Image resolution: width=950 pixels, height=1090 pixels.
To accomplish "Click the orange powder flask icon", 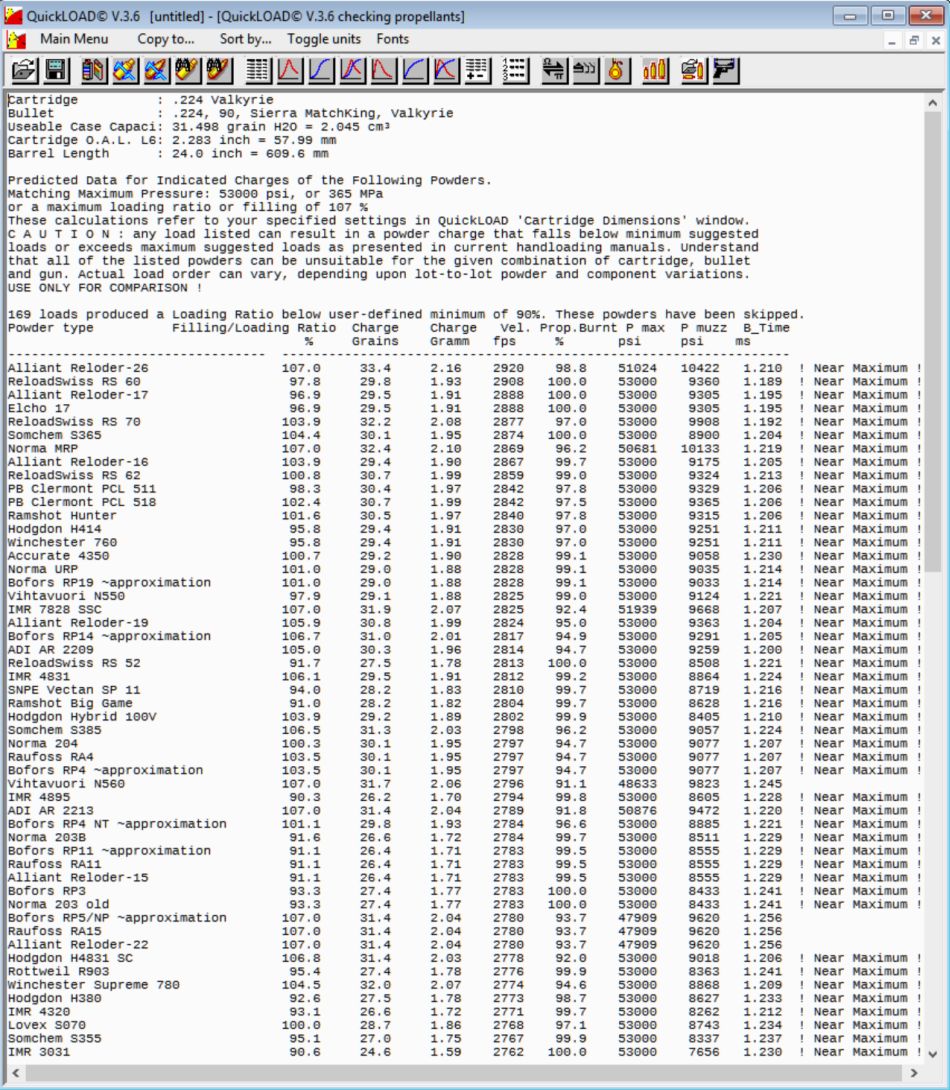I will click(x=616, y=70).
